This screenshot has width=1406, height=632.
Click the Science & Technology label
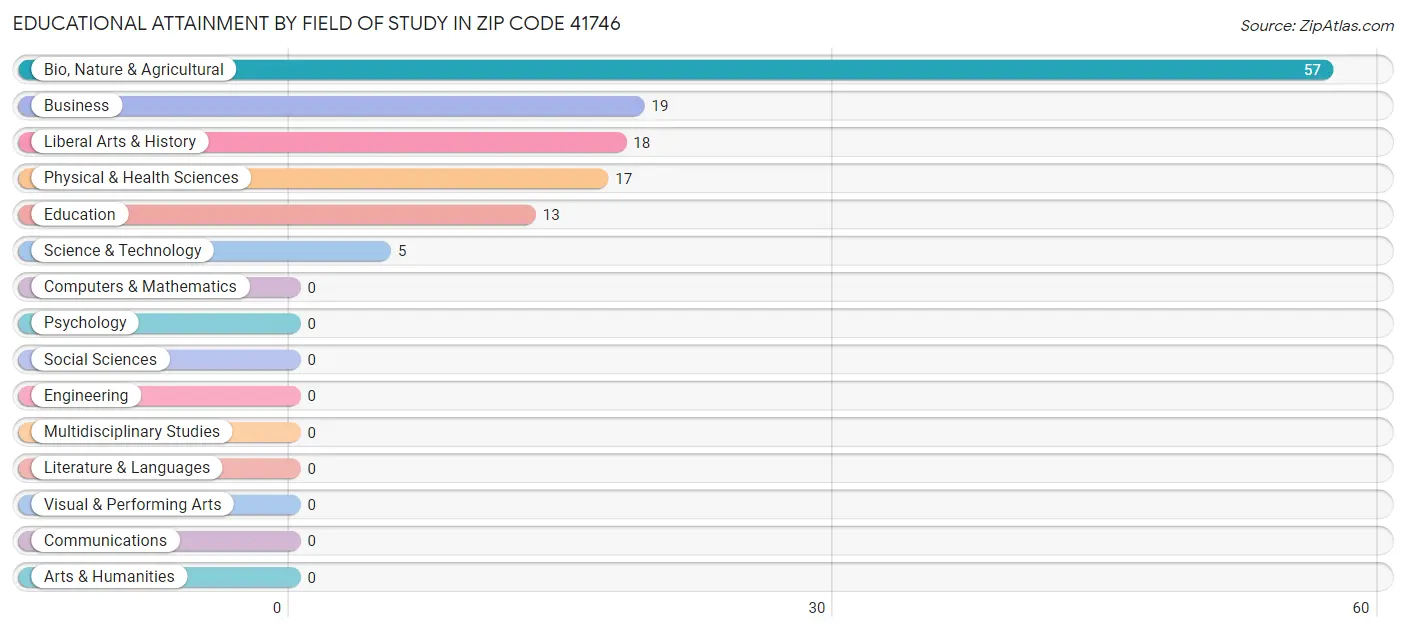tap(123, 251)
